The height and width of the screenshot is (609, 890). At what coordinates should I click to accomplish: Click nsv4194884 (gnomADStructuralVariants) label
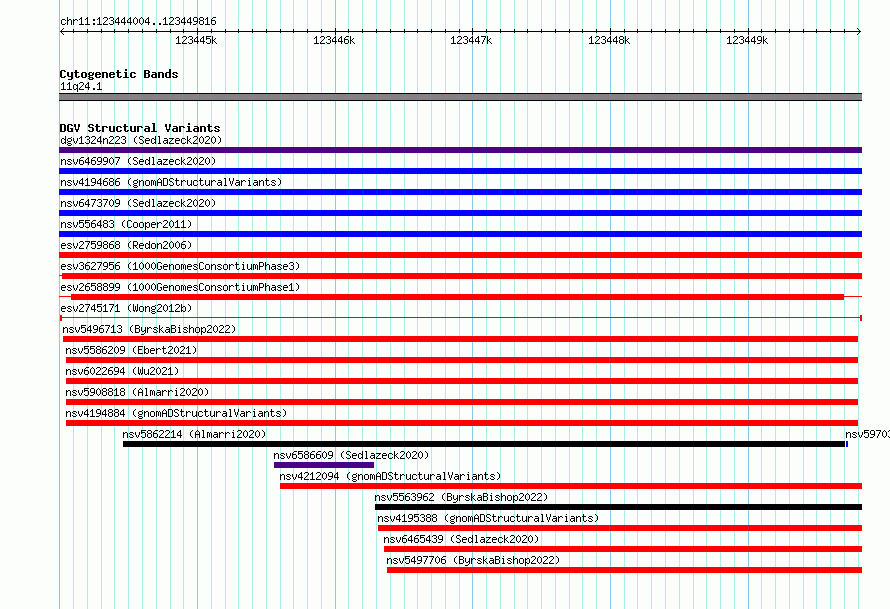[x=176, y=413]
